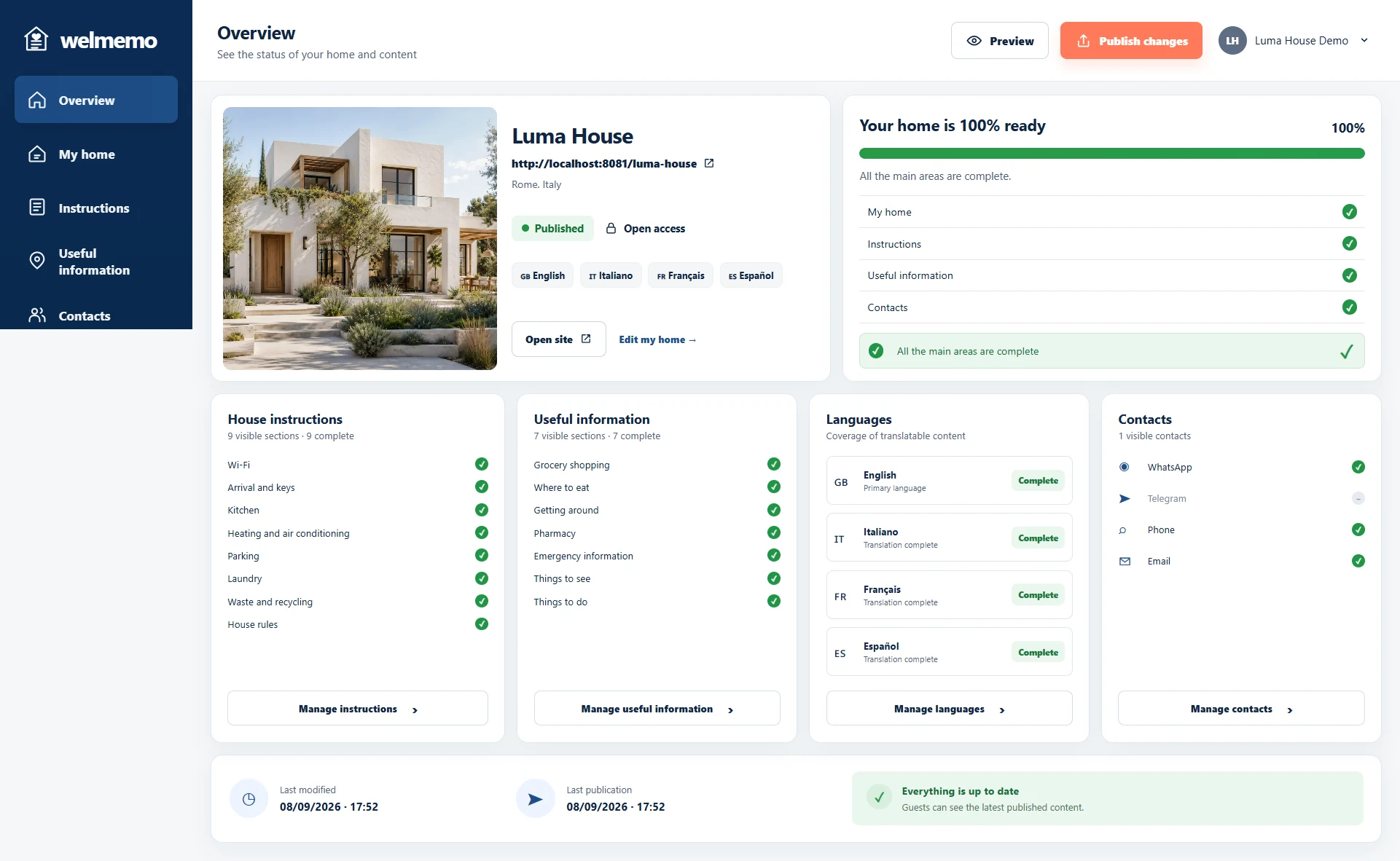Click Publish changes button
This screenshot has width=1400, height=861.
pyautogui.click(x=1131, y=41)
